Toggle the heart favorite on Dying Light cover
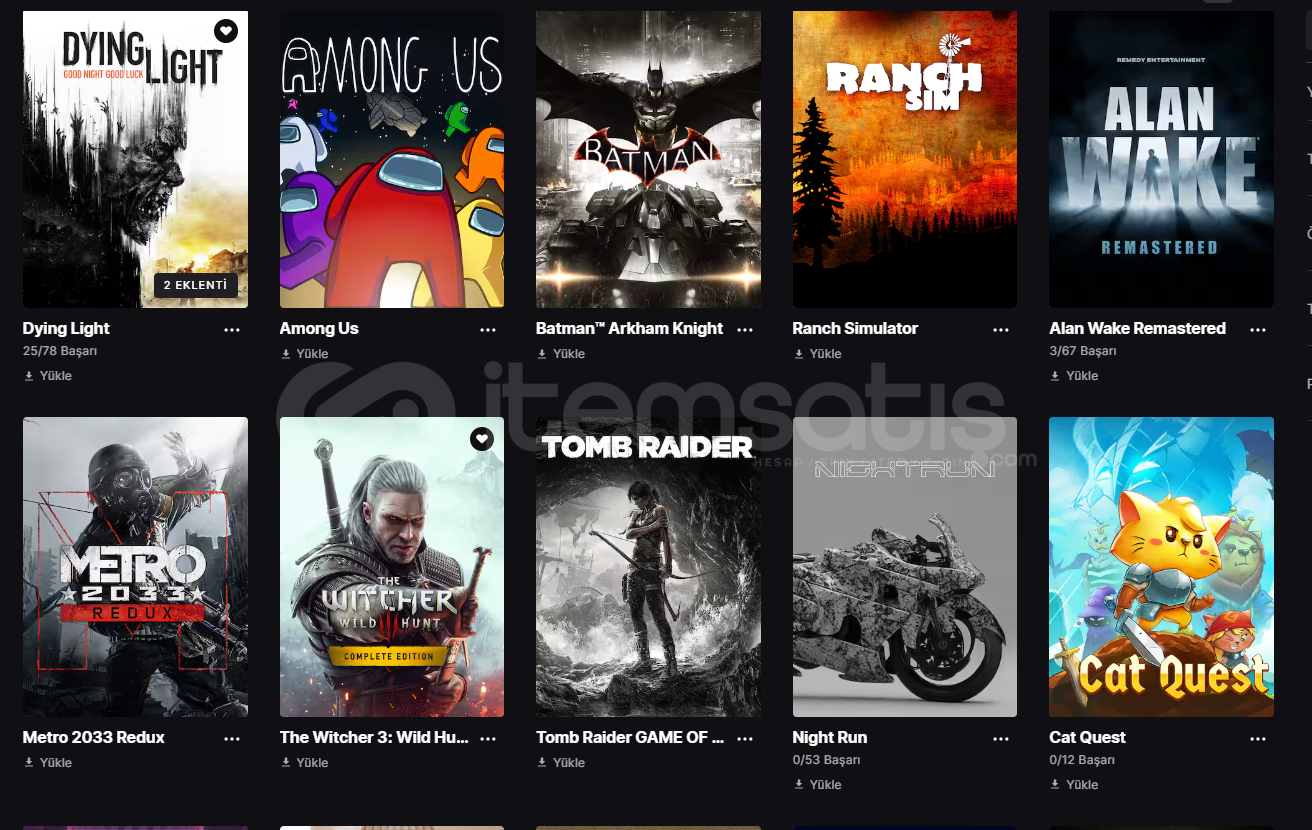Image resolution: width=1312 pixels, height=830 pixels. (227, 31)
